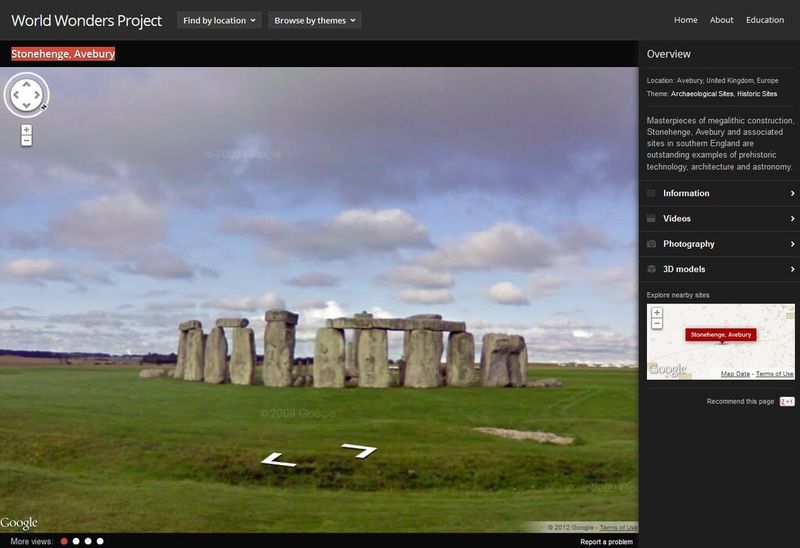Expand the 3D models section chevron
Viewport: 800px width, 548px height.
coord(792,269)
